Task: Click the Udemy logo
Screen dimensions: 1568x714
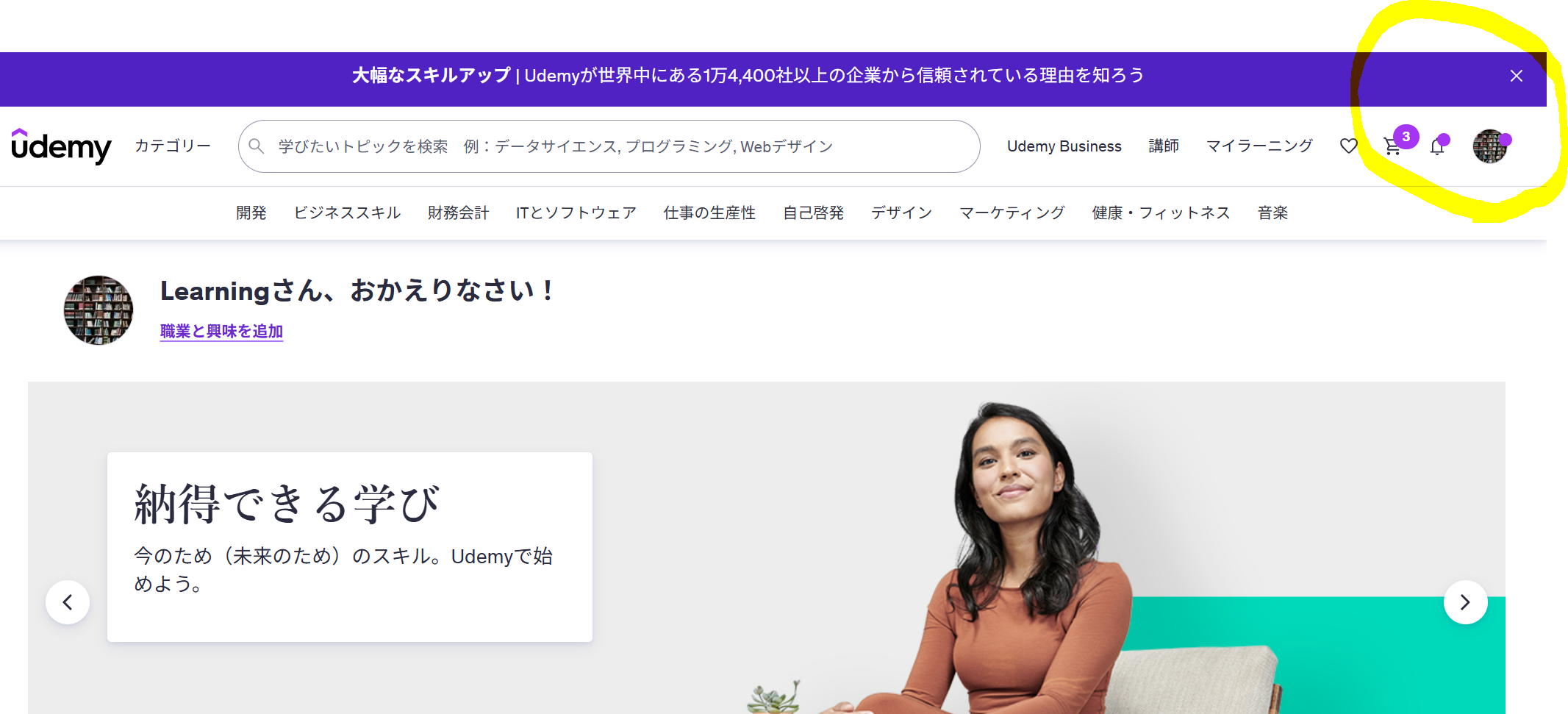Action: tap(61, 146)
